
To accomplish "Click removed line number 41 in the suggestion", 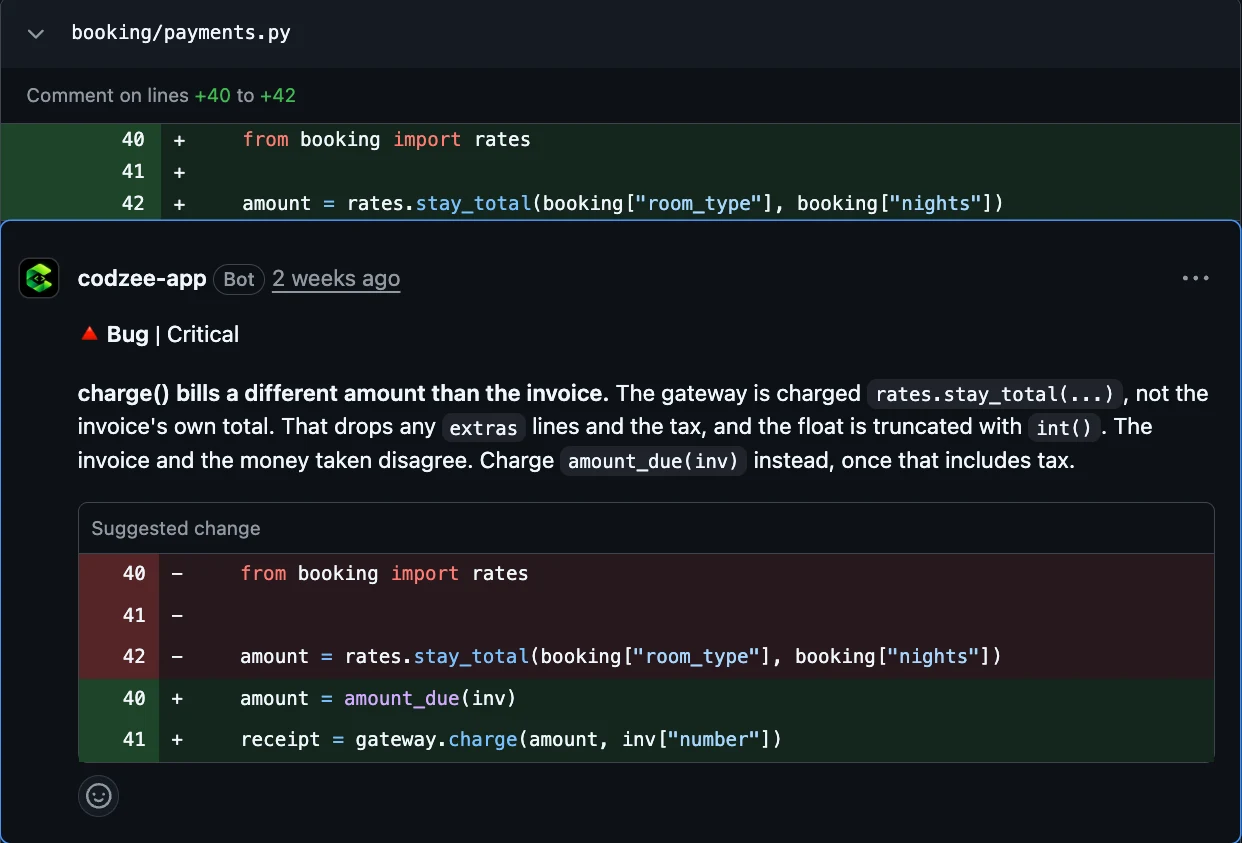I will (134, 615).
